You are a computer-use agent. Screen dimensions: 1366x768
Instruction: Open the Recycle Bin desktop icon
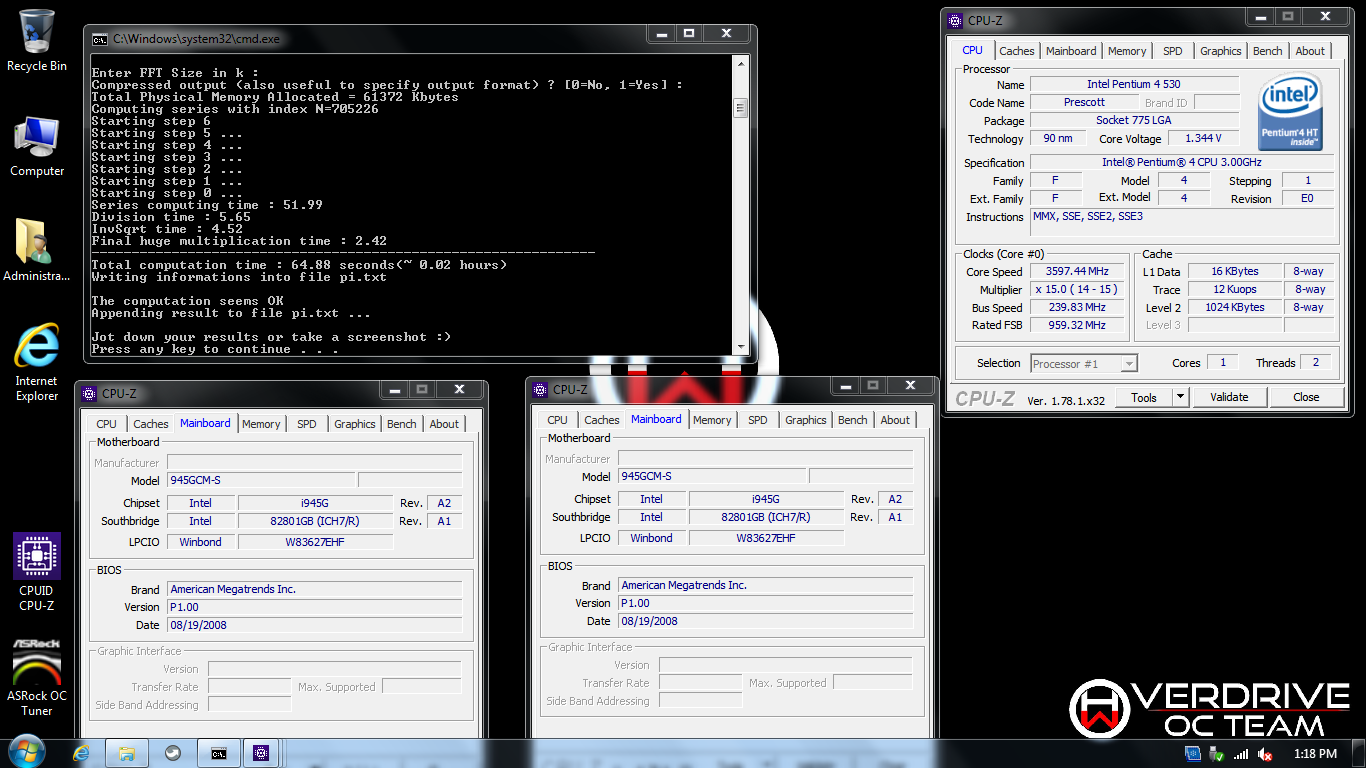pyautogui.click(x=37, y=40)
